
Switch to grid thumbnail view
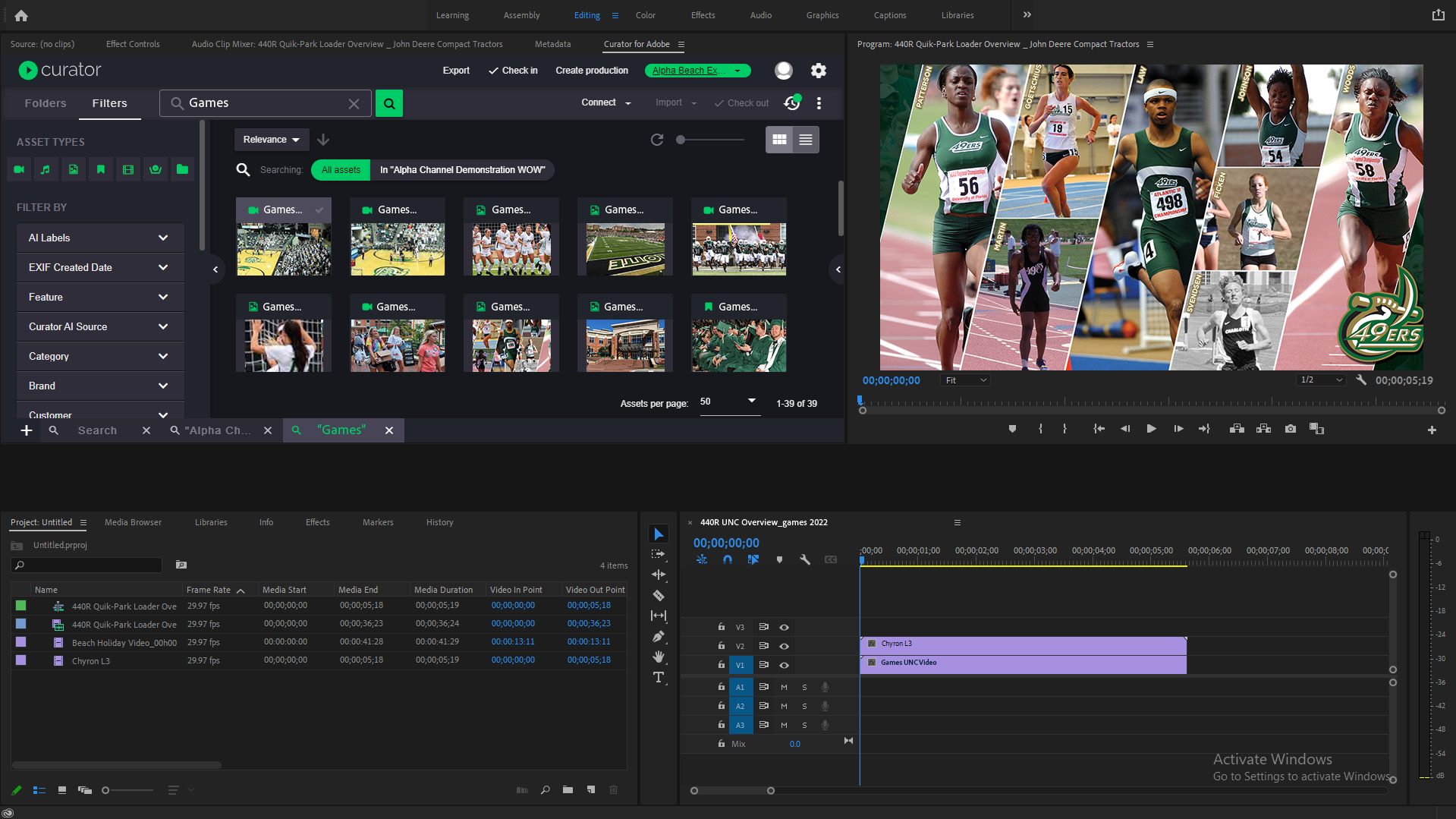[779, 140]
